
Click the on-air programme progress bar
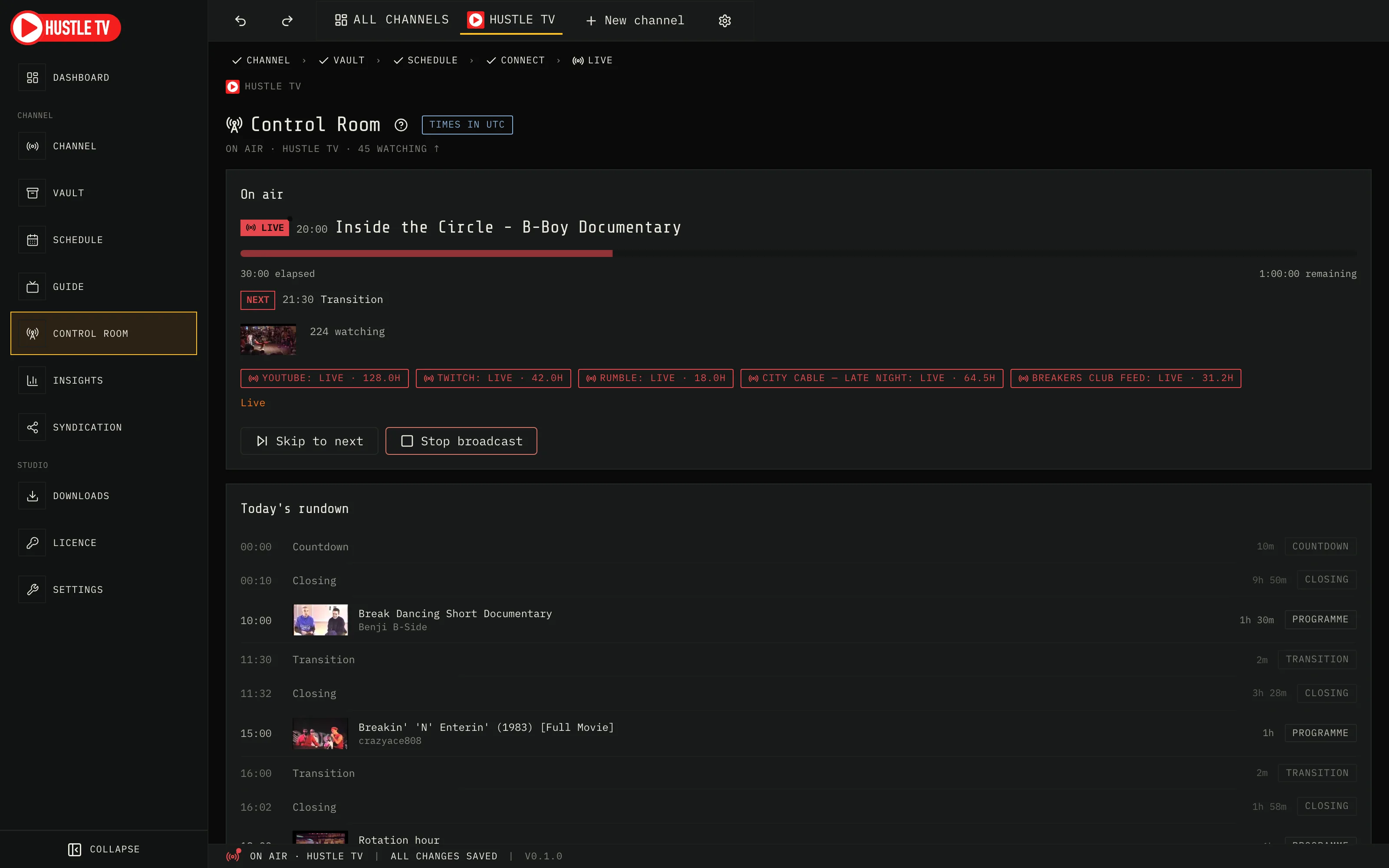(x=798, y=253)
